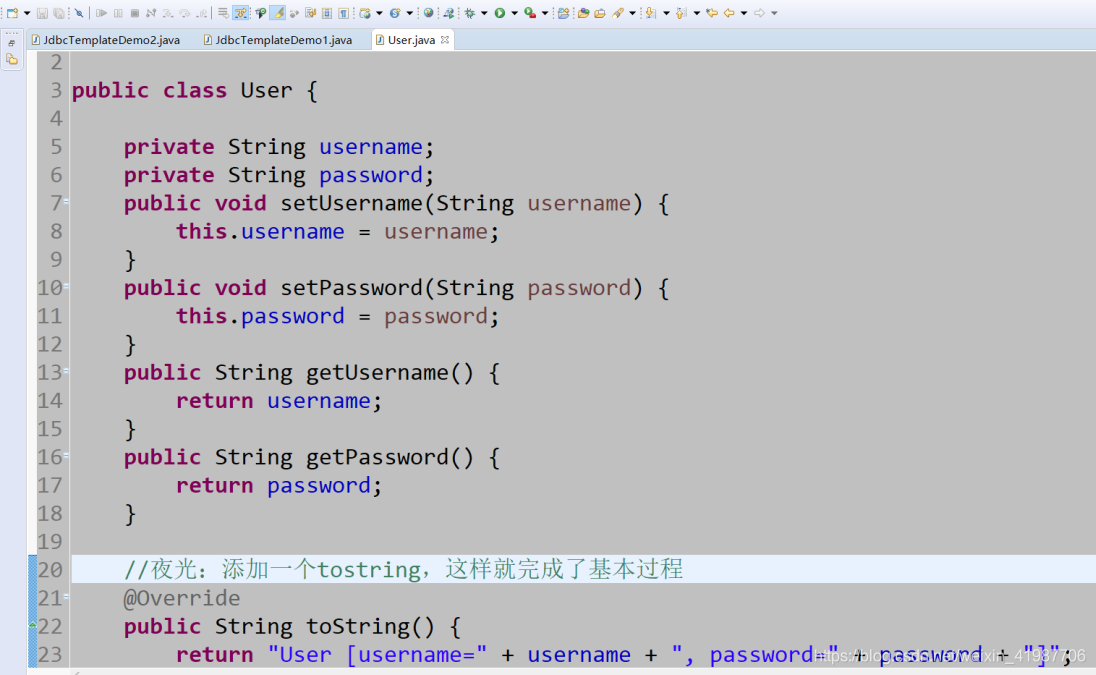Click the Open Web Browser globe icon
The height and width of the screenshot is (675, 1096).
click(x=428, y=13)
